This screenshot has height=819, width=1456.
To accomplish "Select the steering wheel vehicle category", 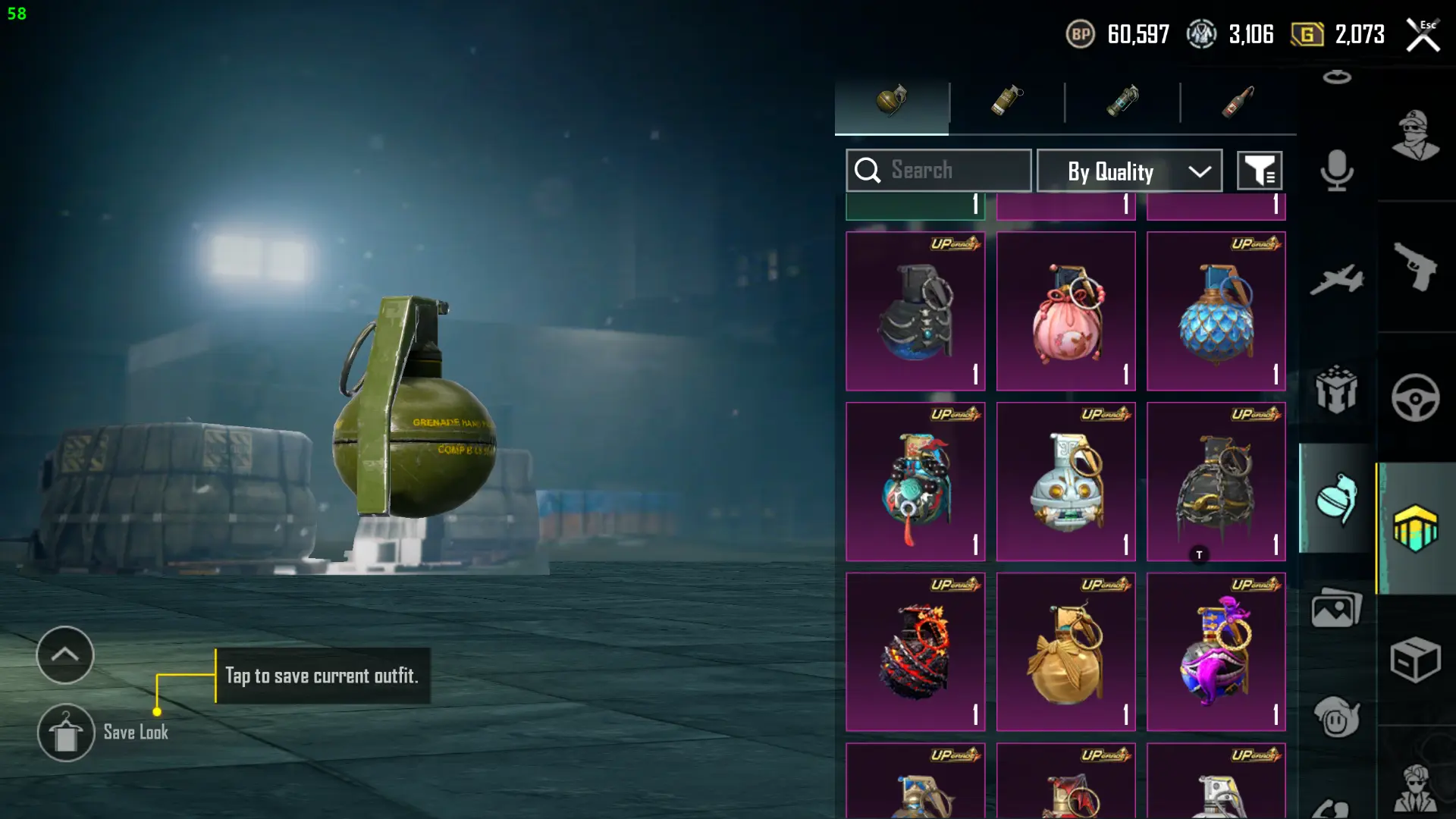I will point(1415,397).
